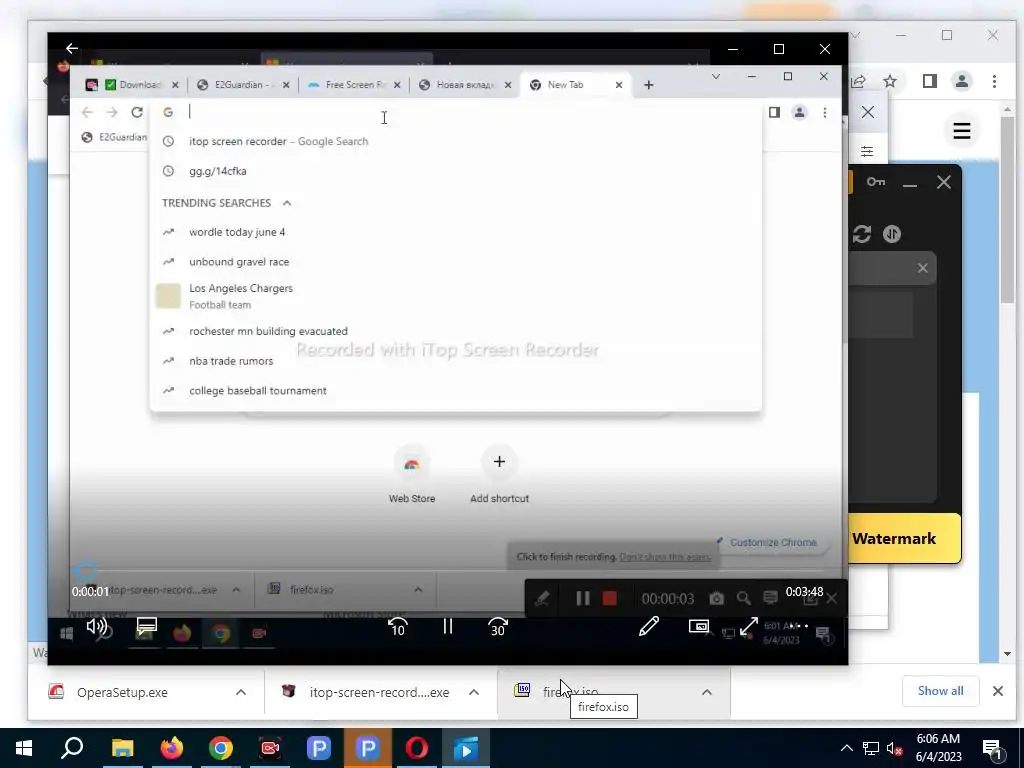Open iTop Screen Recorder taskbar icon

click(x=270, y=748)
